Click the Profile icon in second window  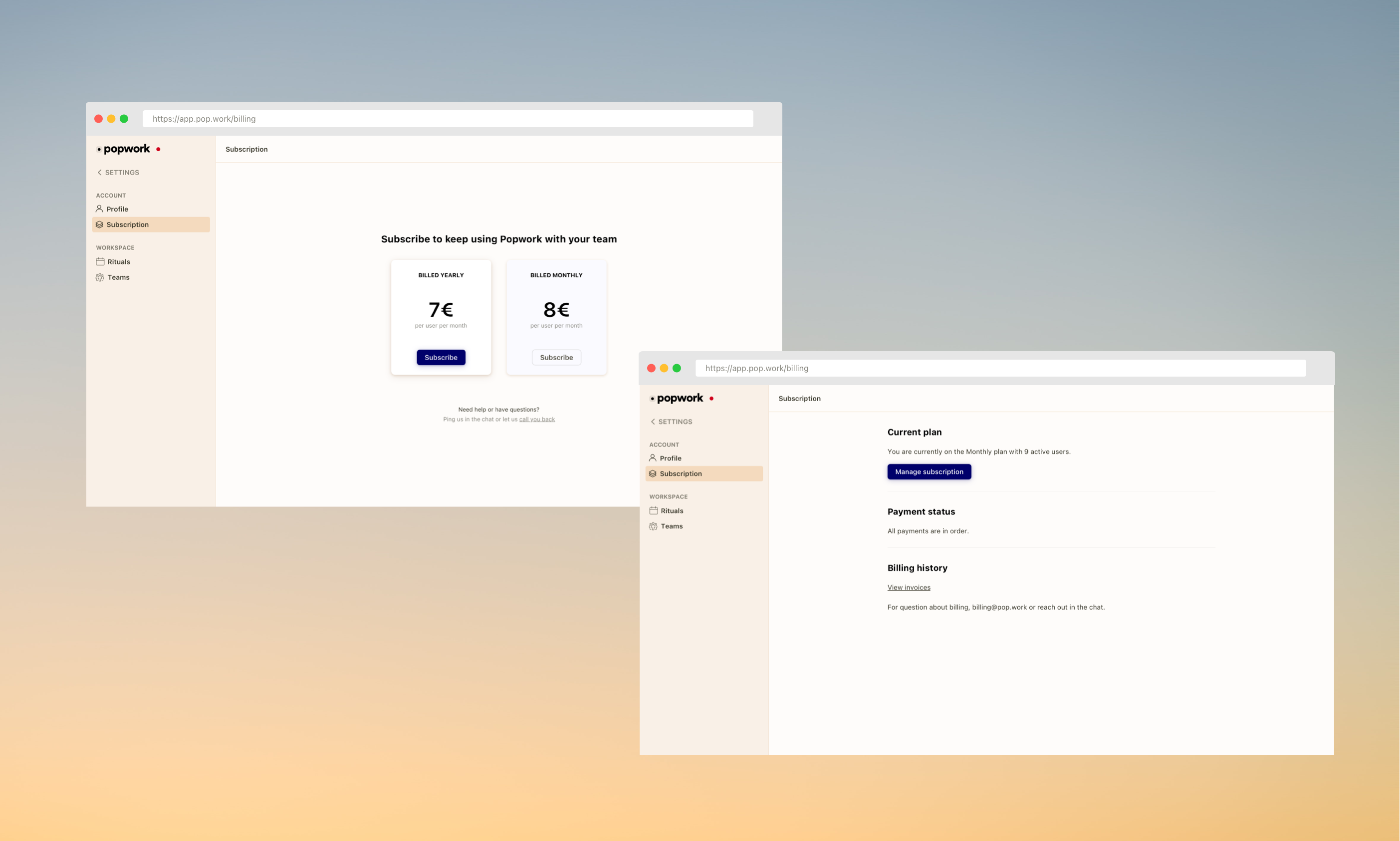point(652,458)
